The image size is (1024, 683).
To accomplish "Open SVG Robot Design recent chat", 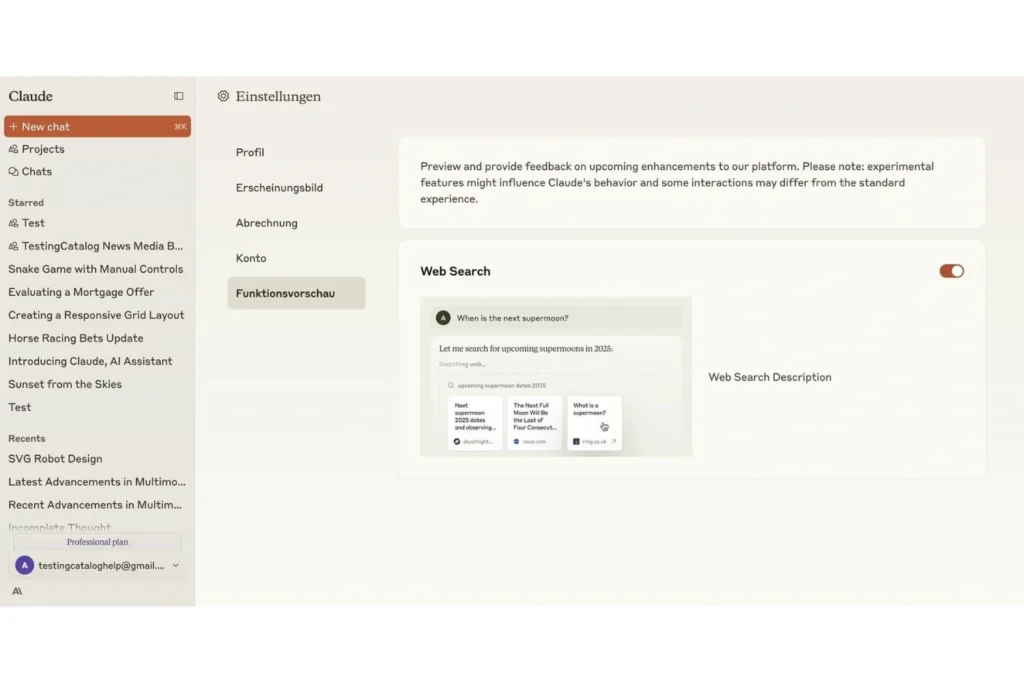I will point(55,459).
